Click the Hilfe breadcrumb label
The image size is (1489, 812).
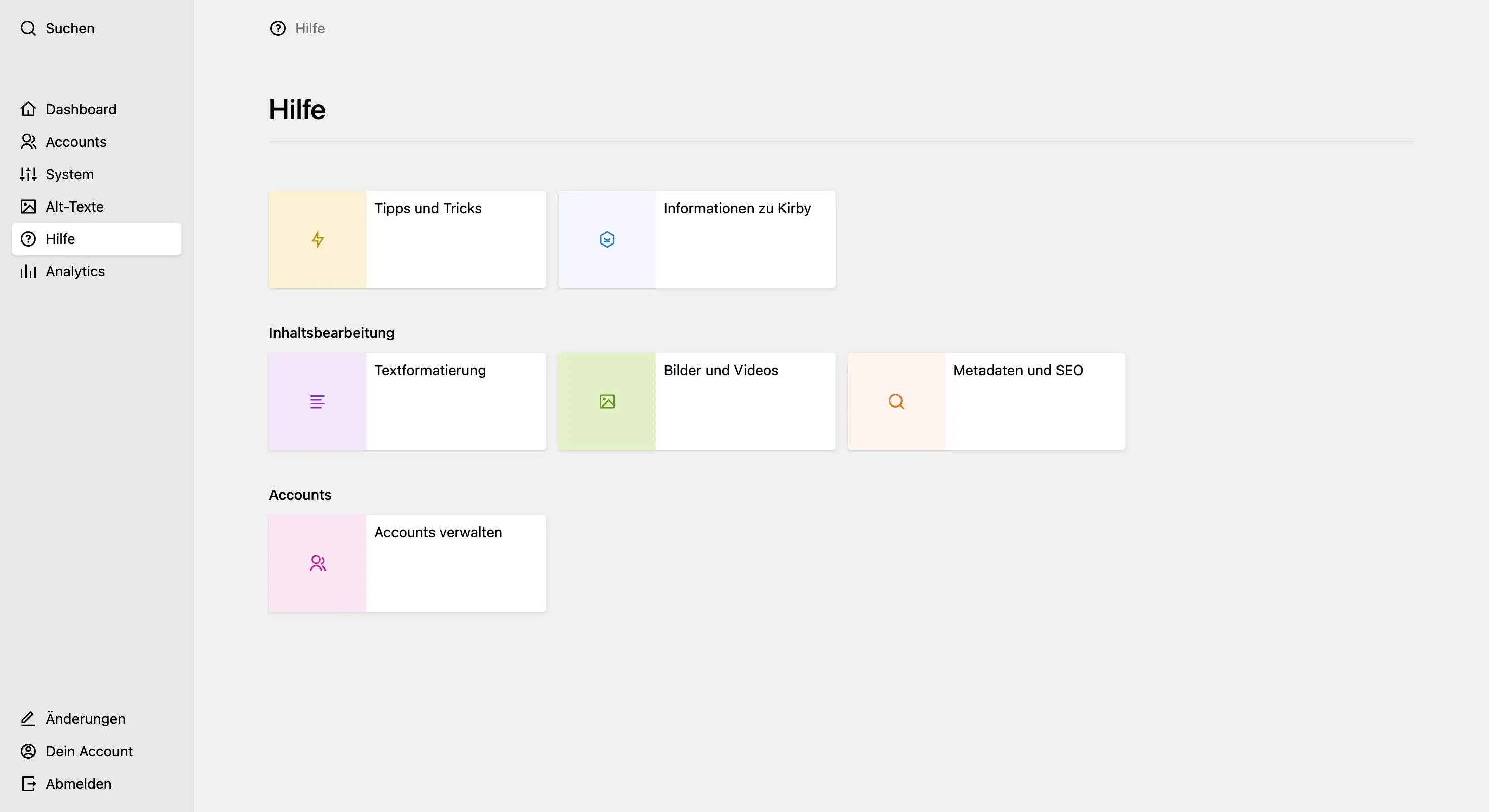pyautogui.click(x=310, y=28)
